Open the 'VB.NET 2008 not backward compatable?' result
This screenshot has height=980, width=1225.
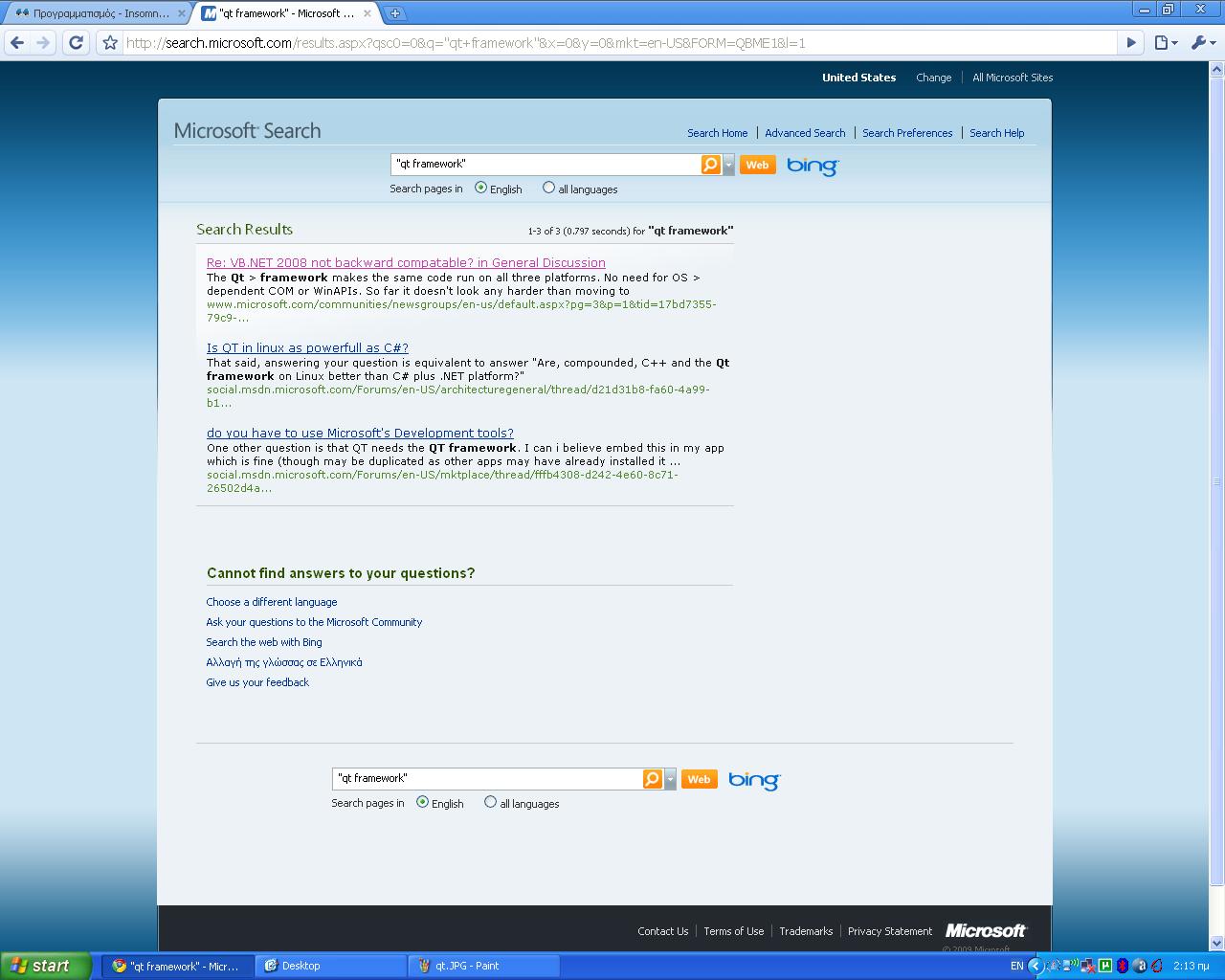pyautogui.click(x=406, y=262)
